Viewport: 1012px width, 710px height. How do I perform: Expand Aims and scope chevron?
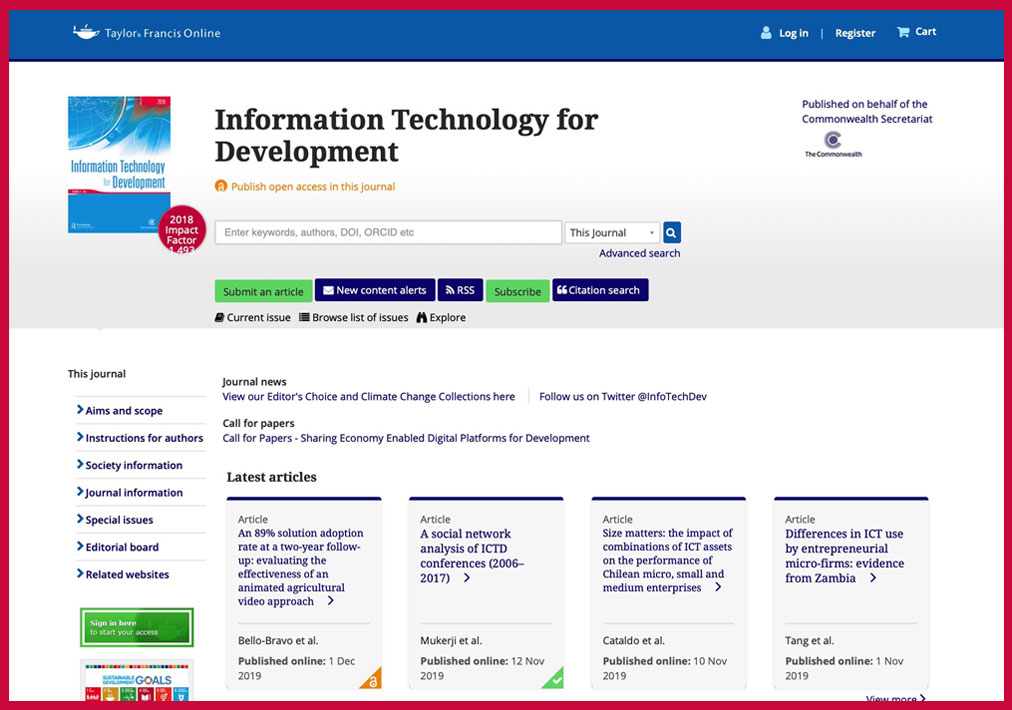pyautogui.click(x=80, y=410)
